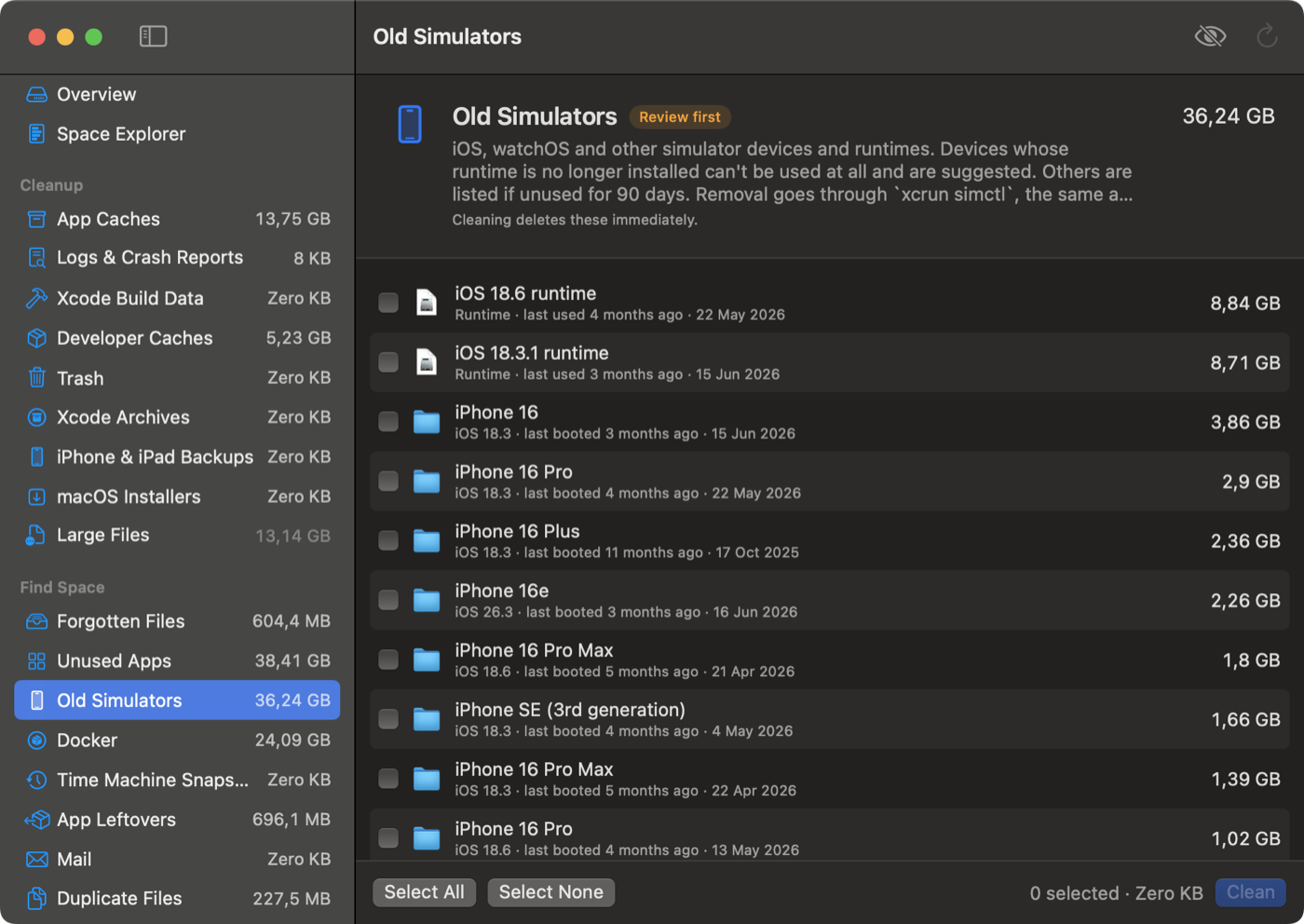Image resolution: width=1304 pixels, height=924 pixels.
Task: Click the Select None button
Action: pyautogui.click(x=551, y=892)
